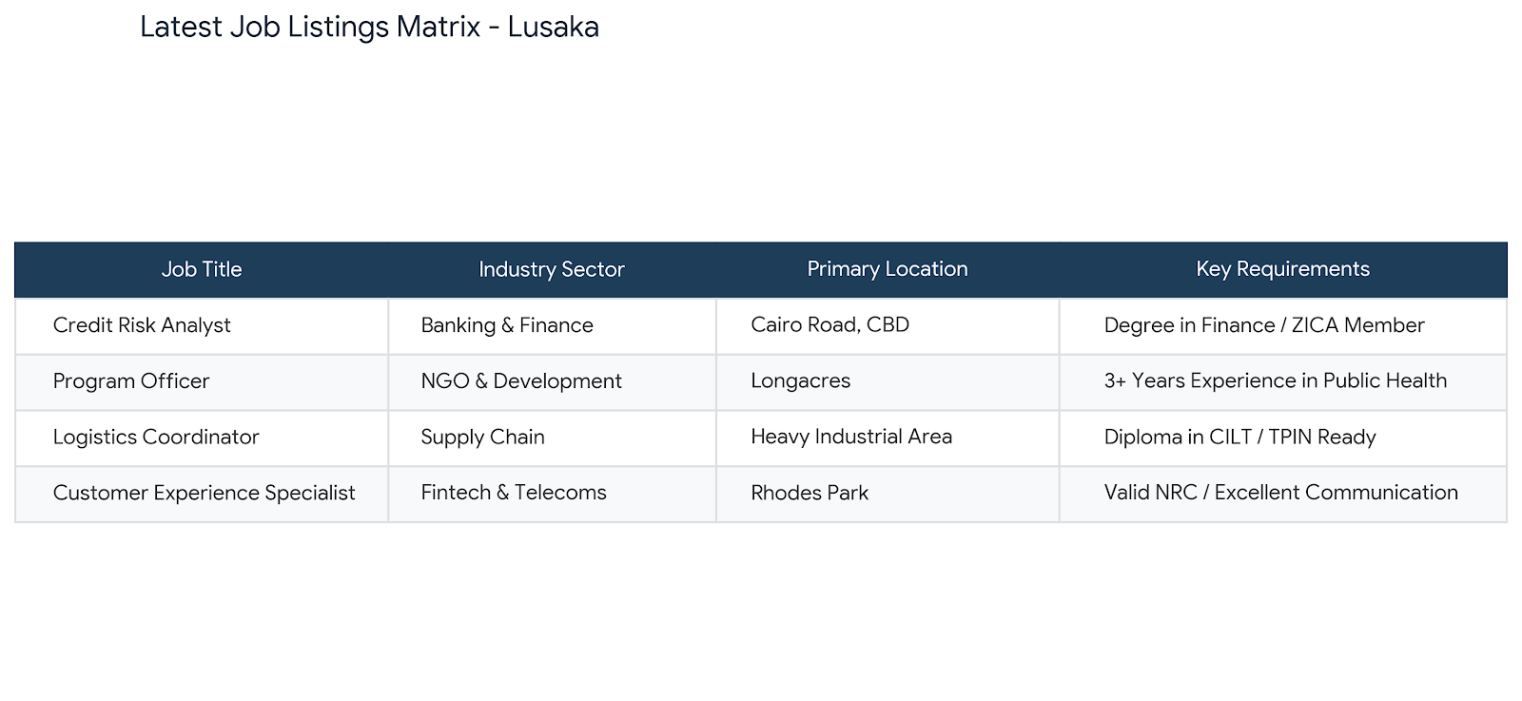
Task: Select the Supply Chain cell
Action: (x=552, y=438)
